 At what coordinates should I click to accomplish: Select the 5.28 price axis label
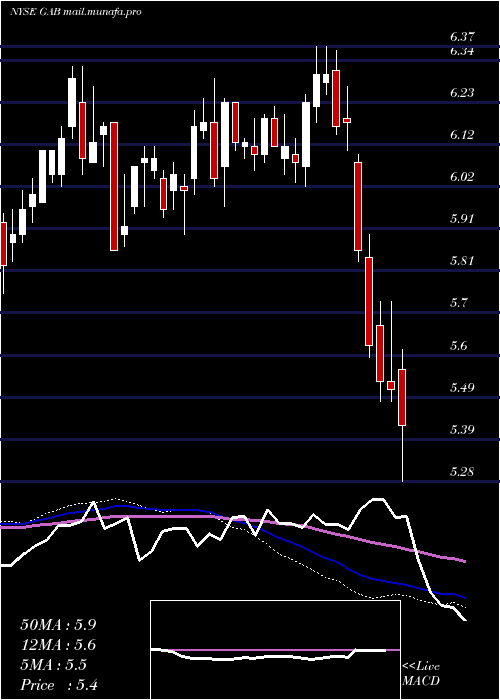462,472
